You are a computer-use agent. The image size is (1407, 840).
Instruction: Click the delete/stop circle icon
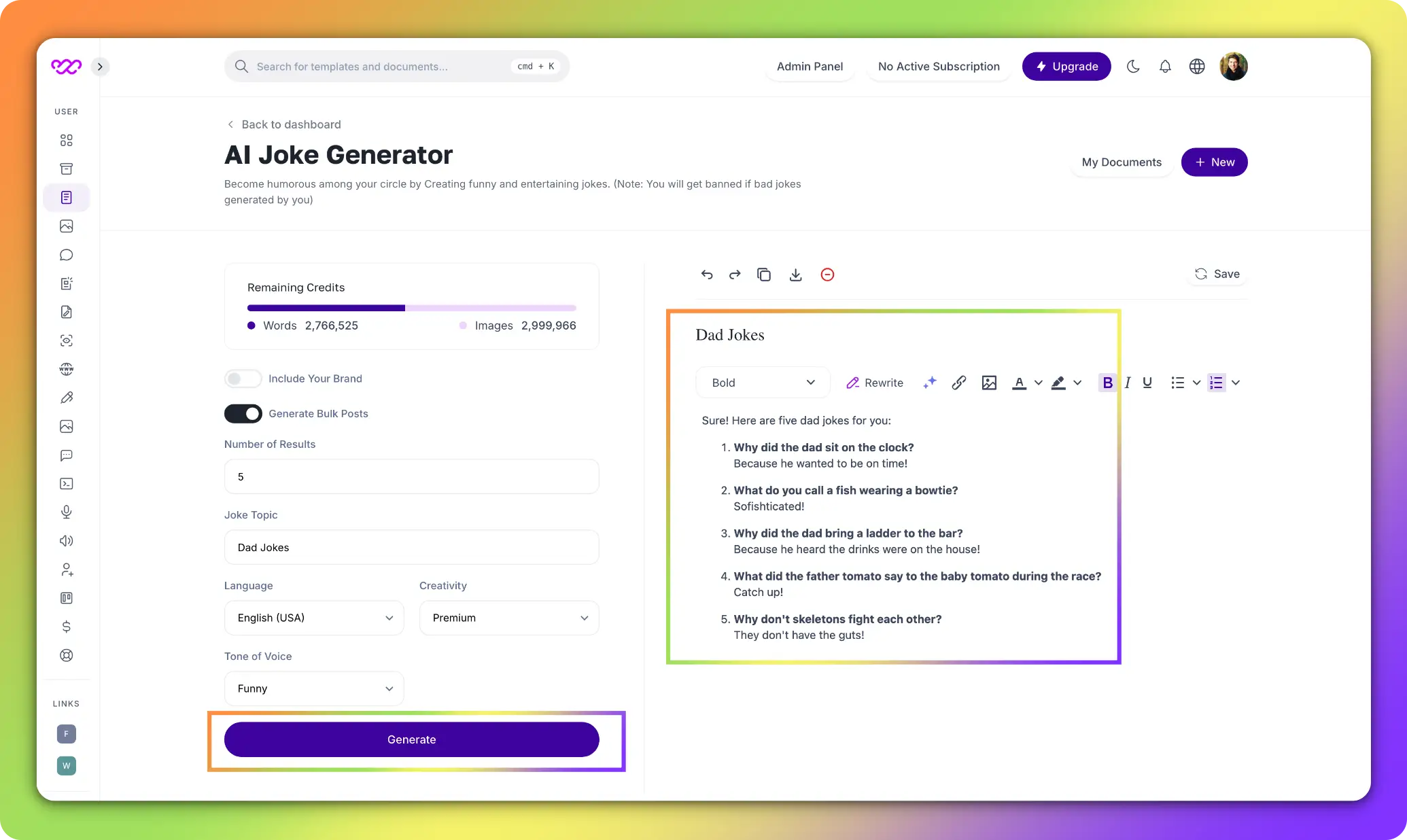click(x=828, y=275)
